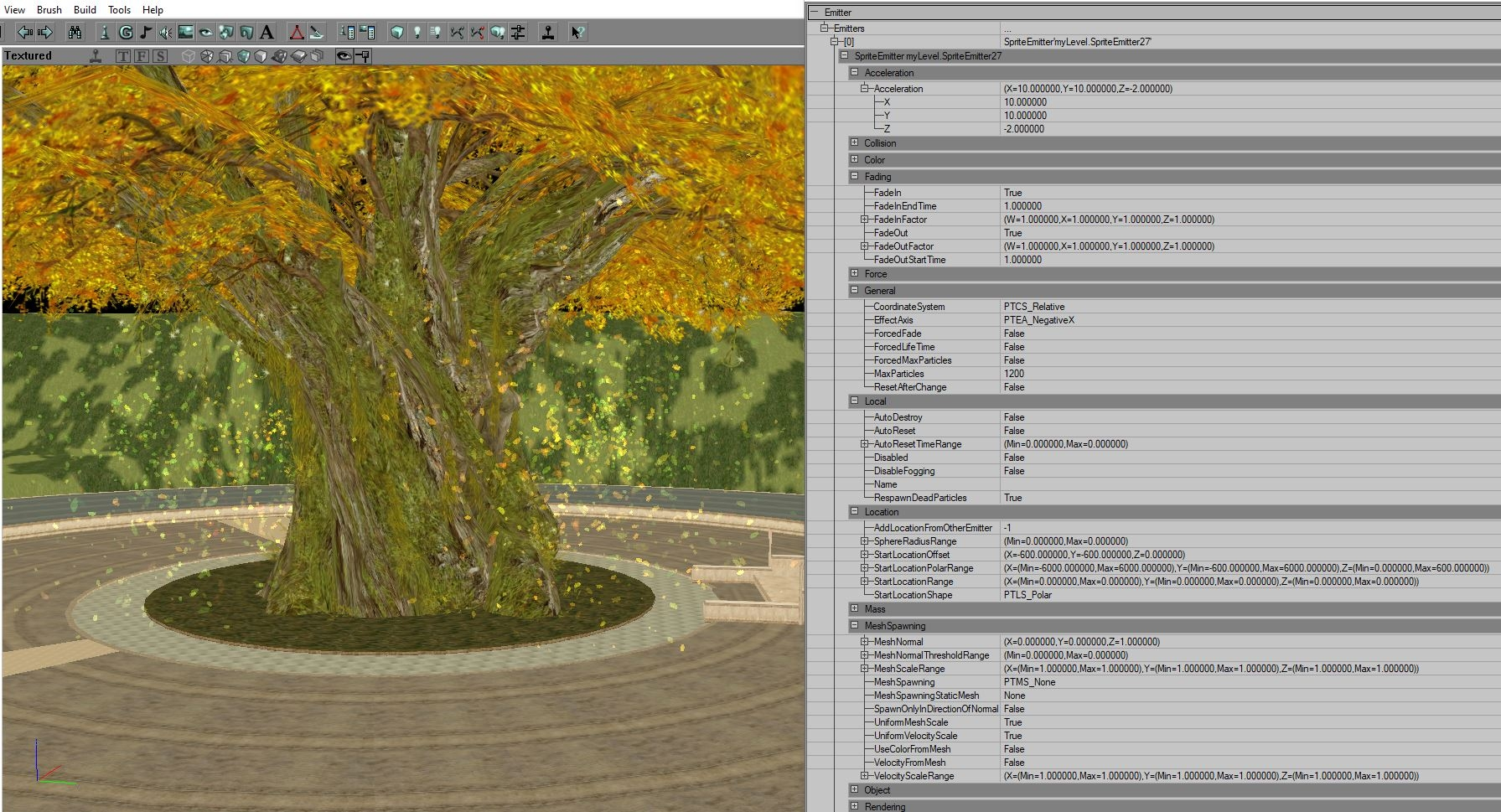
Task: Switch viewport to Side (S) view
Action: pyautogui.click(x=160, y=56)
